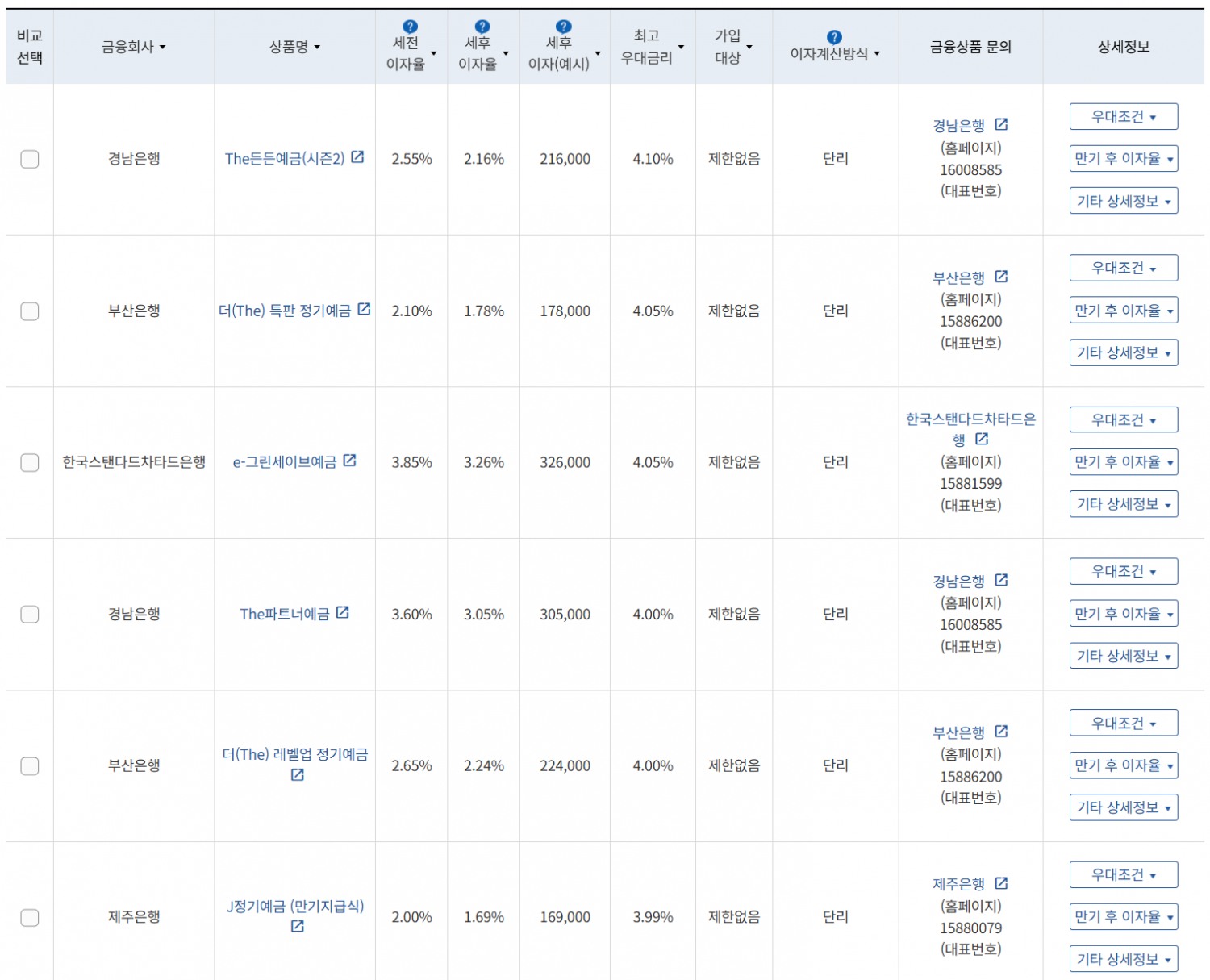Open external link icon under 더(The) 레벨업 정기예금
Screen dimensions: 1210x980
[298, 775]
